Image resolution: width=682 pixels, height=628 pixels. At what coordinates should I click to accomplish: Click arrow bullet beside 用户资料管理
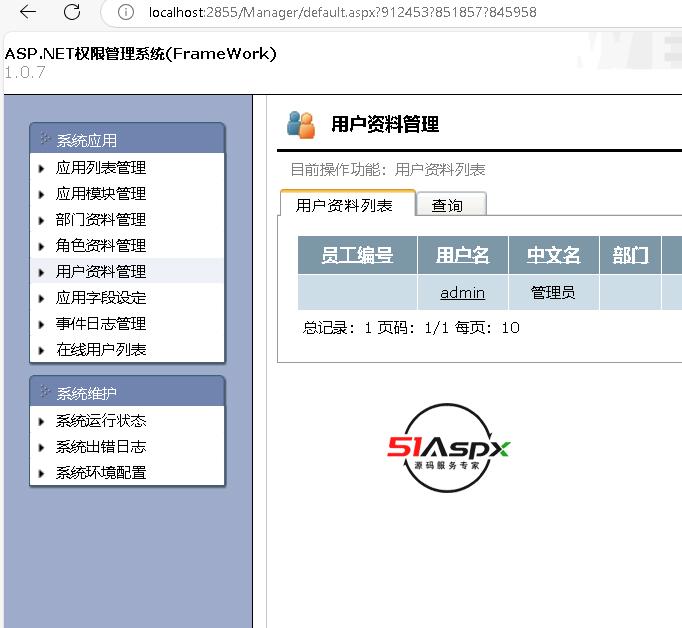click(41, 273)
